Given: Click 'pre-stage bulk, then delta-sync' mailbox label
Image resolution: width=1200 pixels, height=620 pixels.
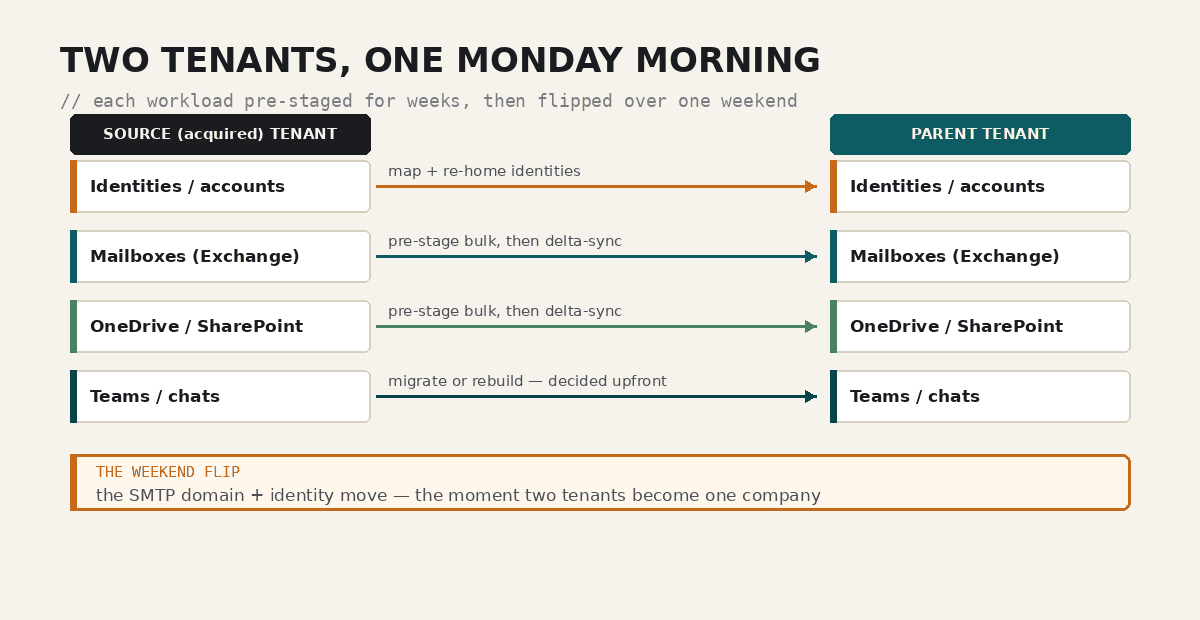Looking at the screenshot, I should click(x=505, y=241).
